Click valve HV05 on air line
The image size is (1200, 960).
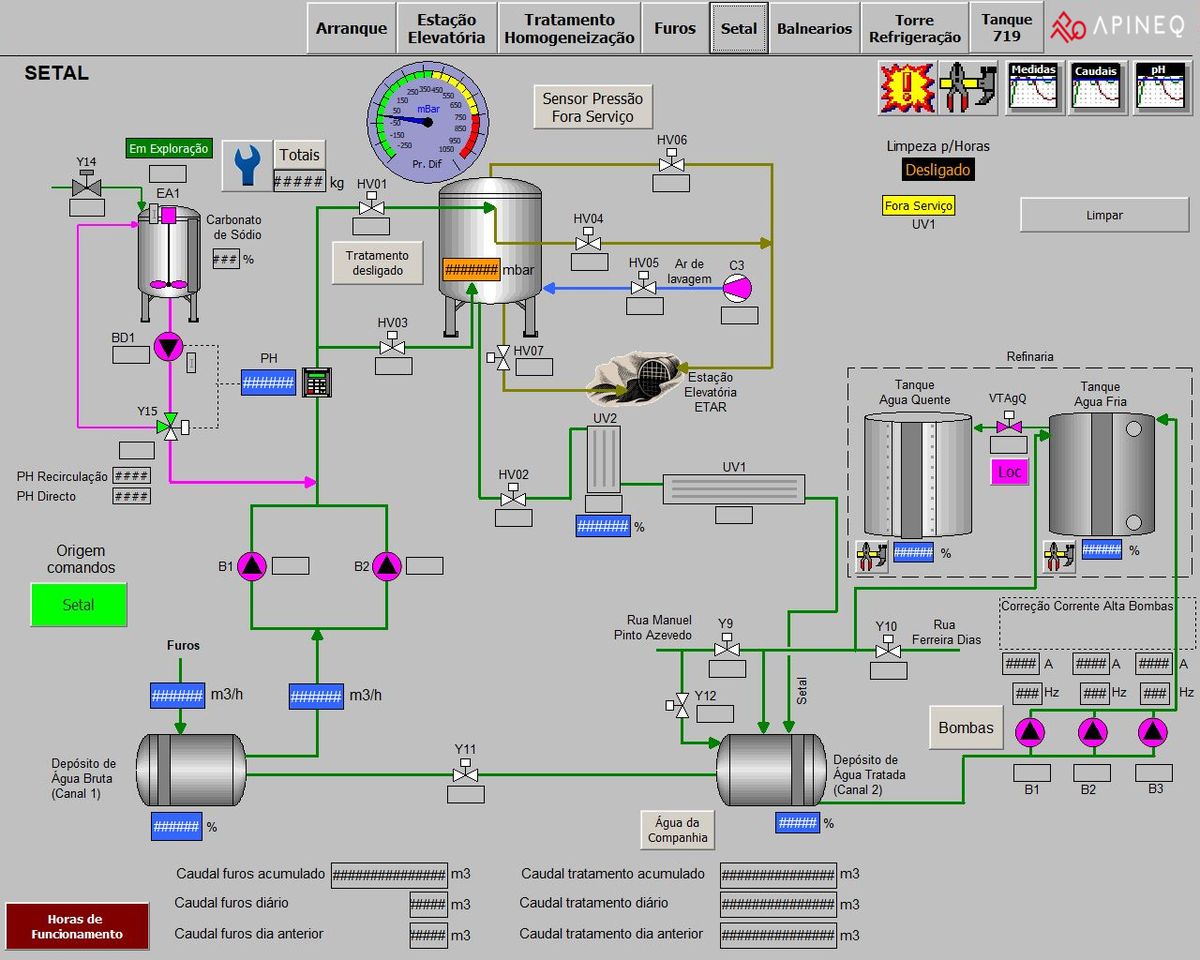(644, 285)
